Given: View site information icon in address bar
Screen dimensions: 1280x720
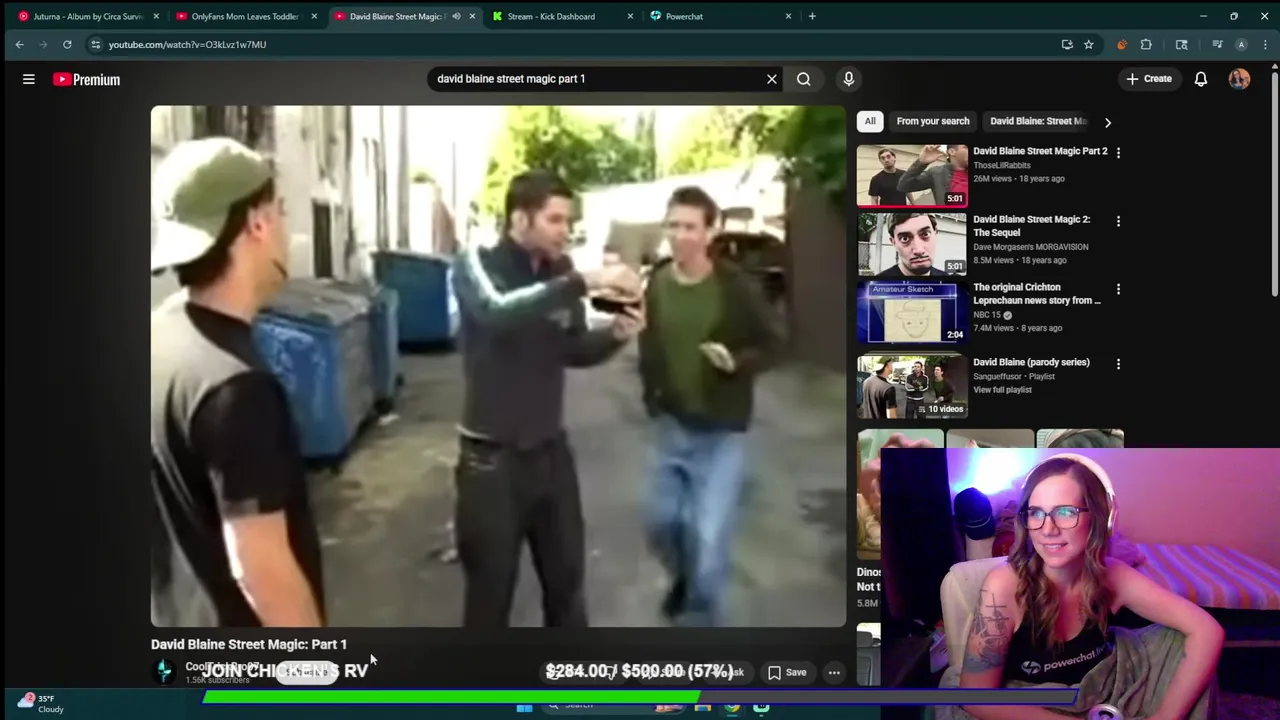Looking at the screenshot, I should point(95,44).
